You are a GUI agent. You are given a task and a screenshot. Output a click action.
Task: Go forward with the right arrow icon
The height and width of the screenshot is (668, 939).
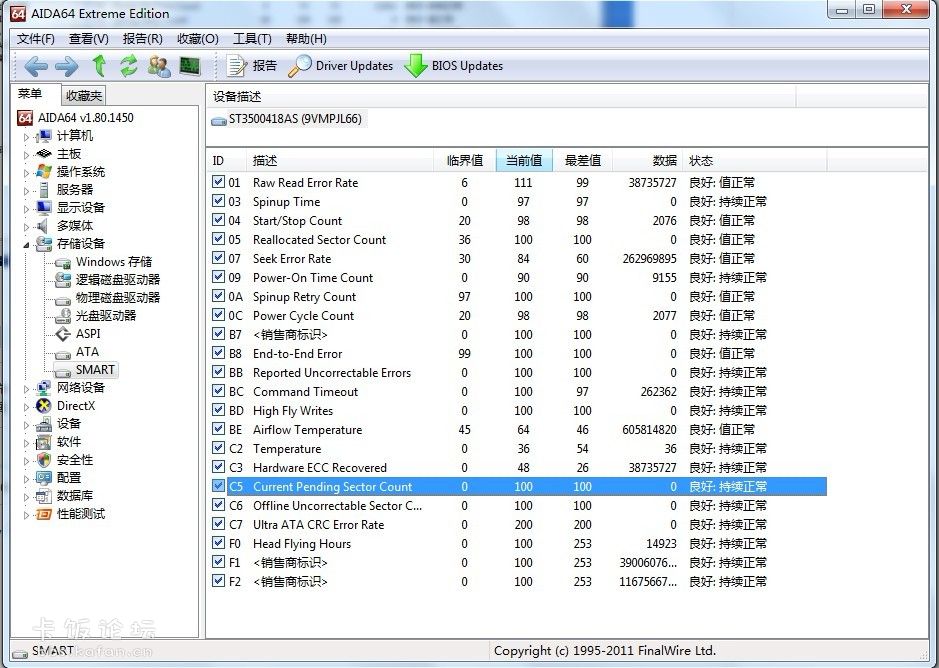(66, 66)
